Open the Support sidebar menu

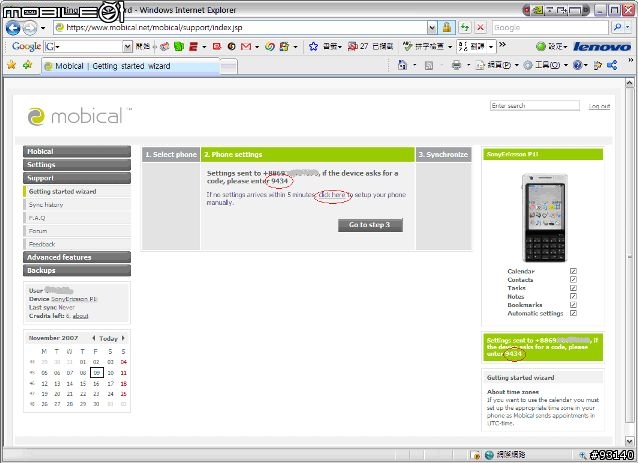[x=77, y=178]
